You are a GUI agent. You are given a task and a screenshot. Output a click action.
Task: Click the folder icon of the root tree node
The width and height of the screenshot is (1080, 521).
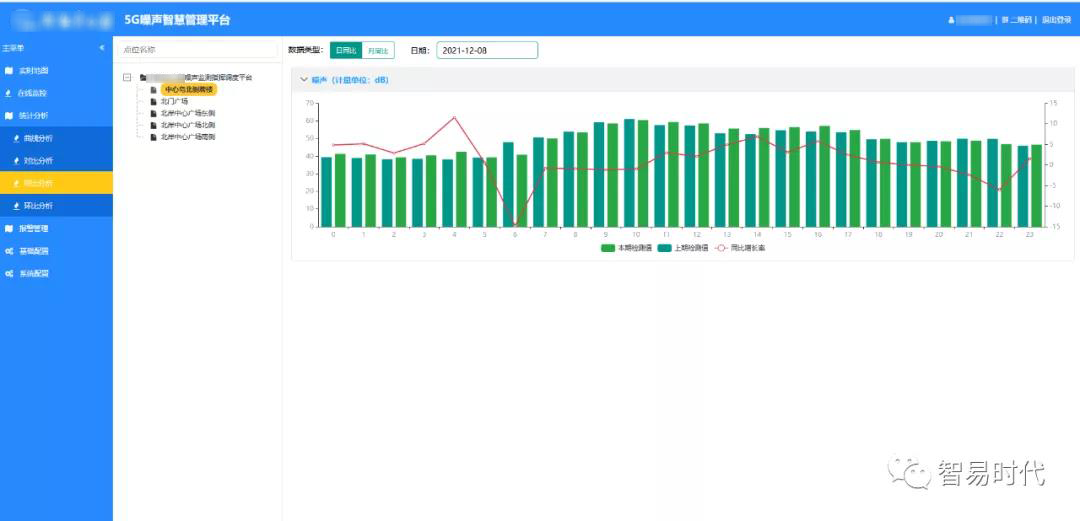point(143,77)
